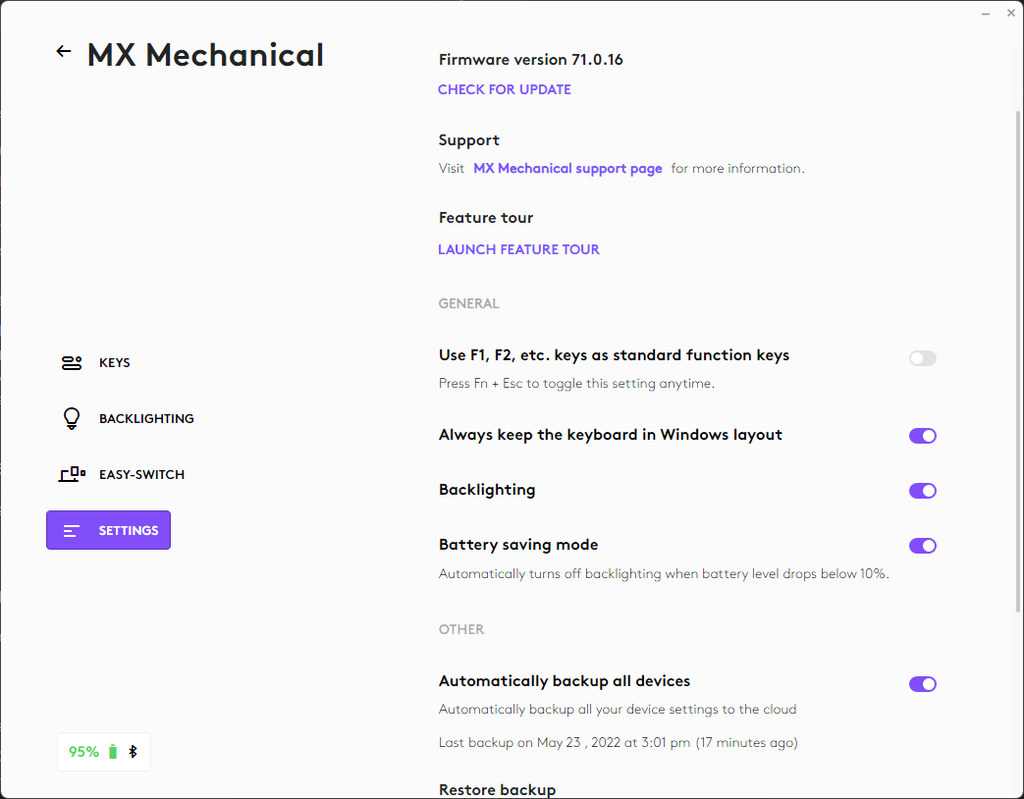The width and height of the screenshot is (1024, 799).
Task: Click the Firmware version 71.0.16 text
Action: point(530,60)
